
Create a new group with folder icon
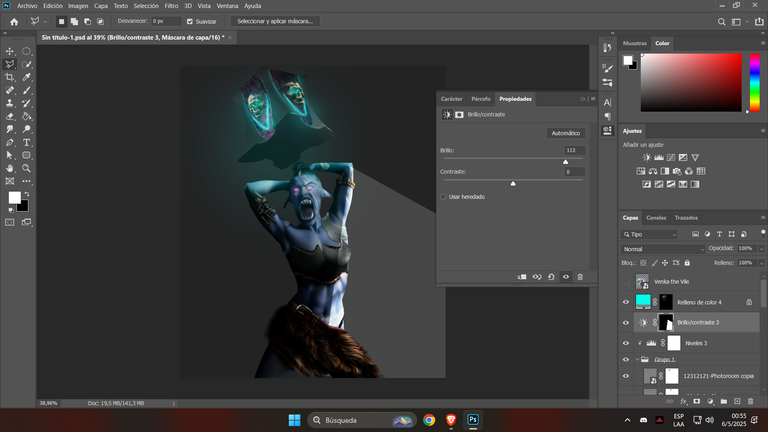pyautogui.click(x=724, y=402)
